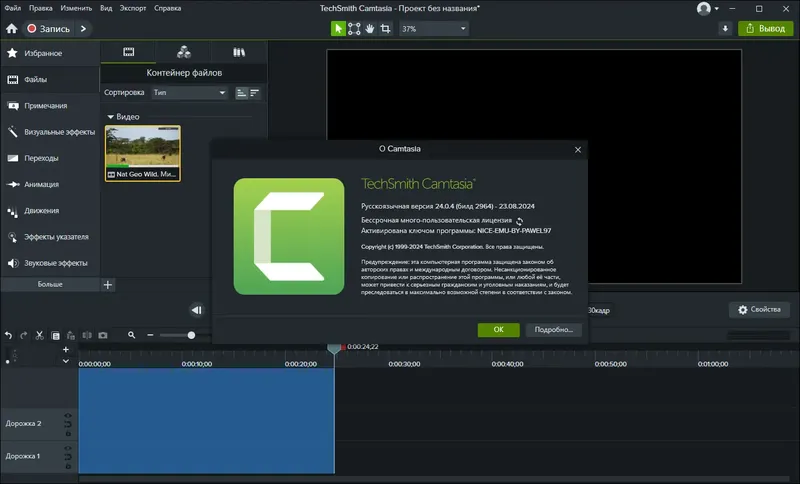Select the Nat Geo Wild video thumbnail

[x=143, y=154]
